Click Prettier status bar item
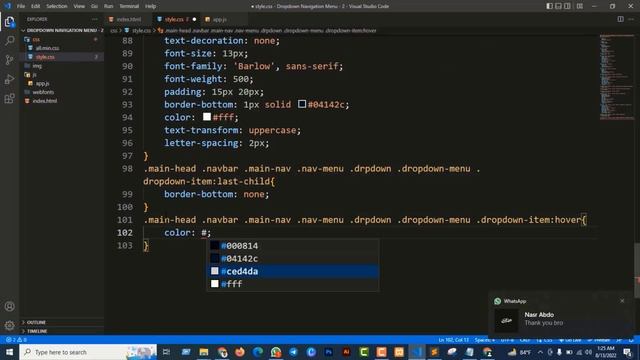The height and width of the screenshot is (360, 640). pyautogui.click(x=599, y=340)
